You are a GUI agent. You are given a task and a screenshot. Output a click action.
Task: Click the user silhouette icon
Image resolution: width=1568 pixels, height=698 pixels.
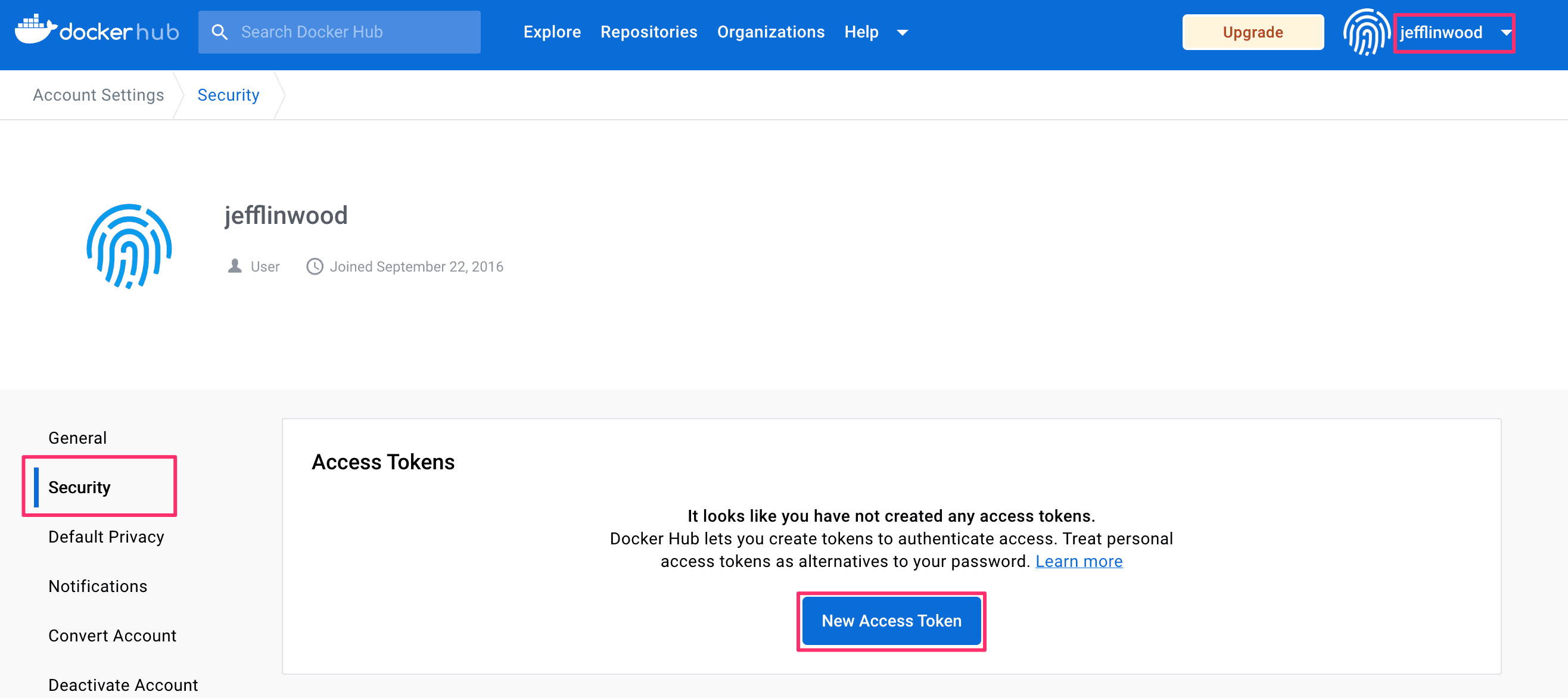234,266
